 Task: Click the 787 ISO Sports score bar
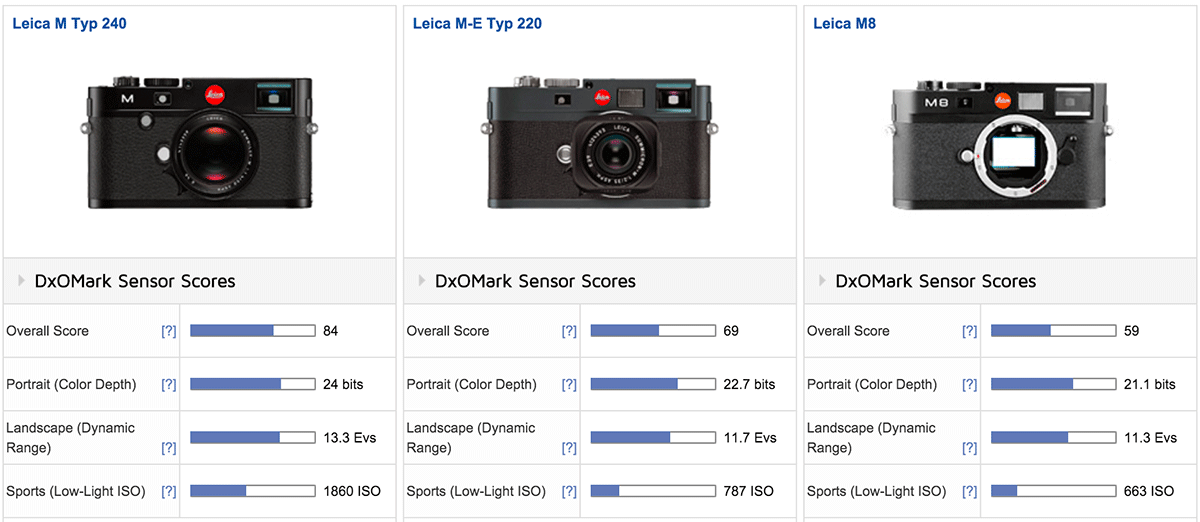point(653,491)
